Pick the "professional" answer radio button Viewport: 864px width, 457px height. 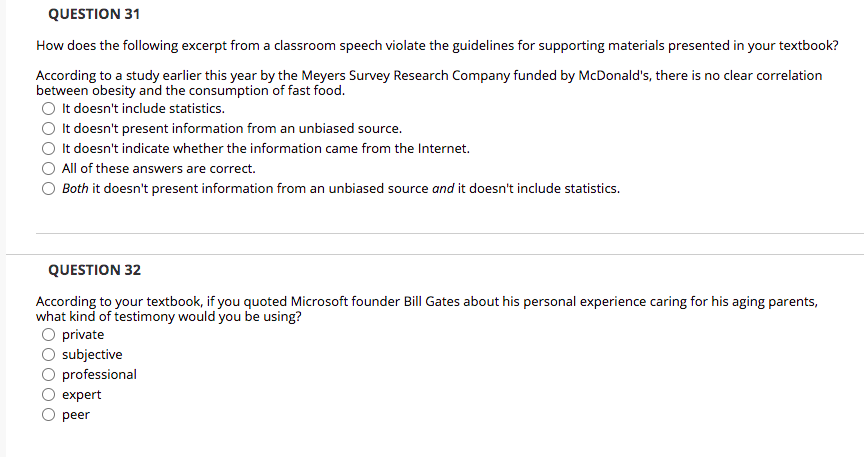click(x=48, y=375)
